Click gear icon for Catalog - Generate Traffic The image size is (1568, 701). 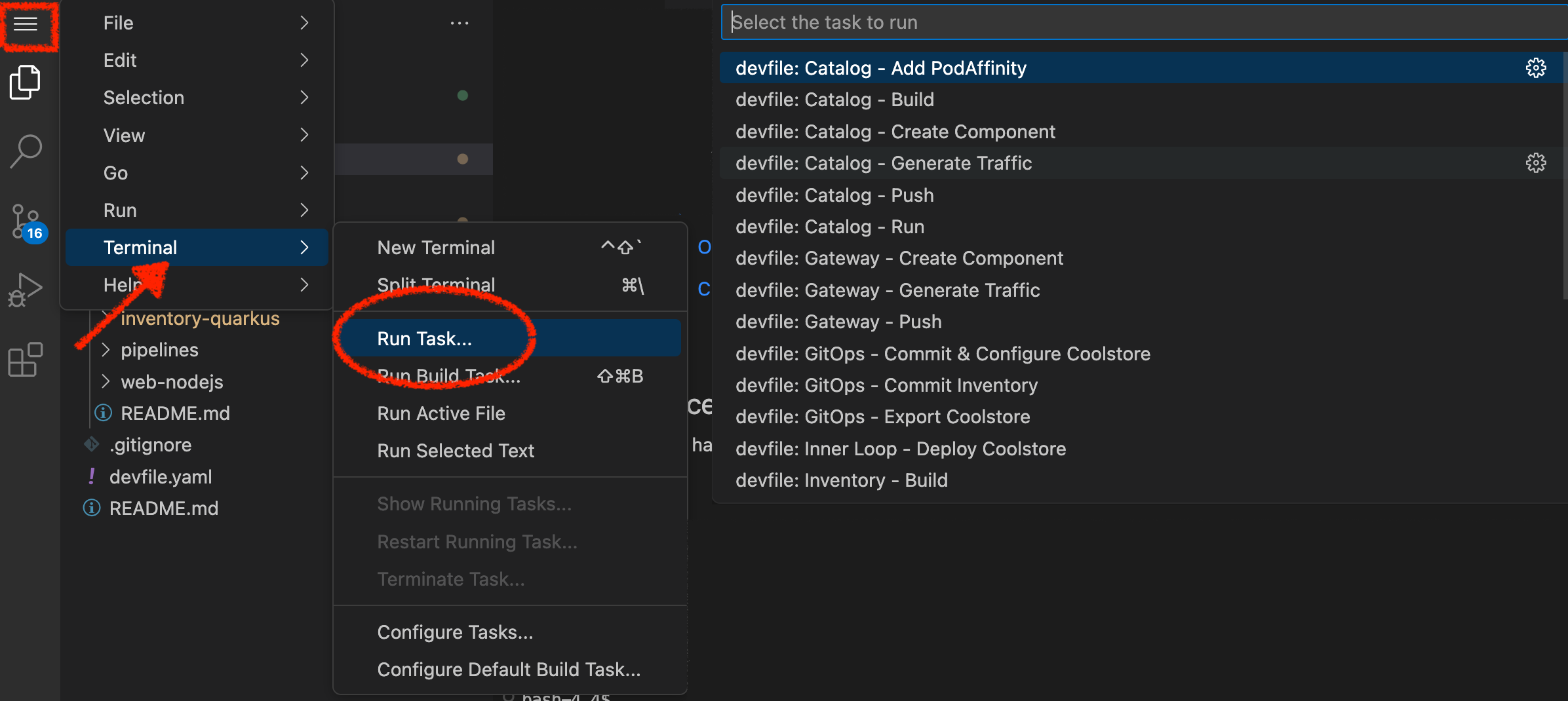click(1535, 163)
